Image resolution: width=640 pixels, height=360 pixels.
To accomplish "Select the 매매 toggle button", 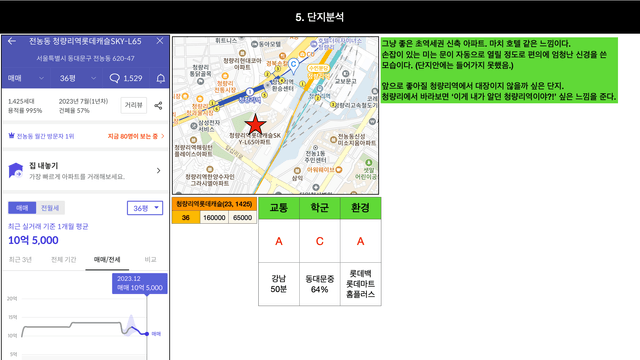I will pos(22,208).
